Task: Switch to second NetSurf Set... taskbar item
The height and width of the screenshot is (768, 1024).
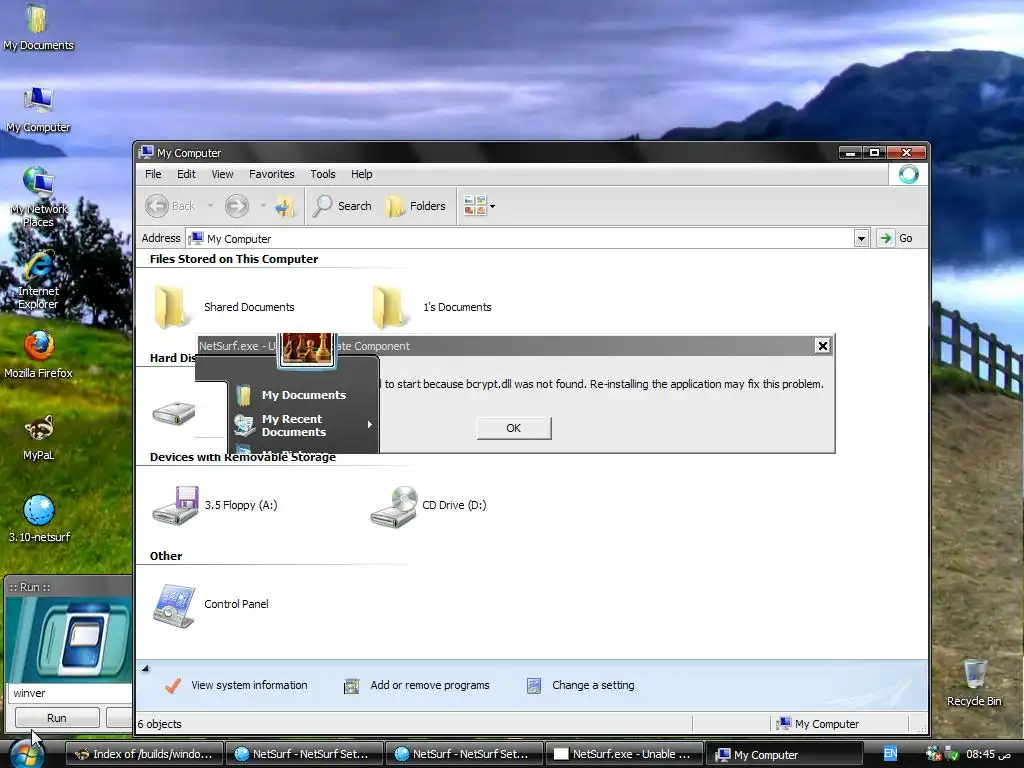Action: 465,754
